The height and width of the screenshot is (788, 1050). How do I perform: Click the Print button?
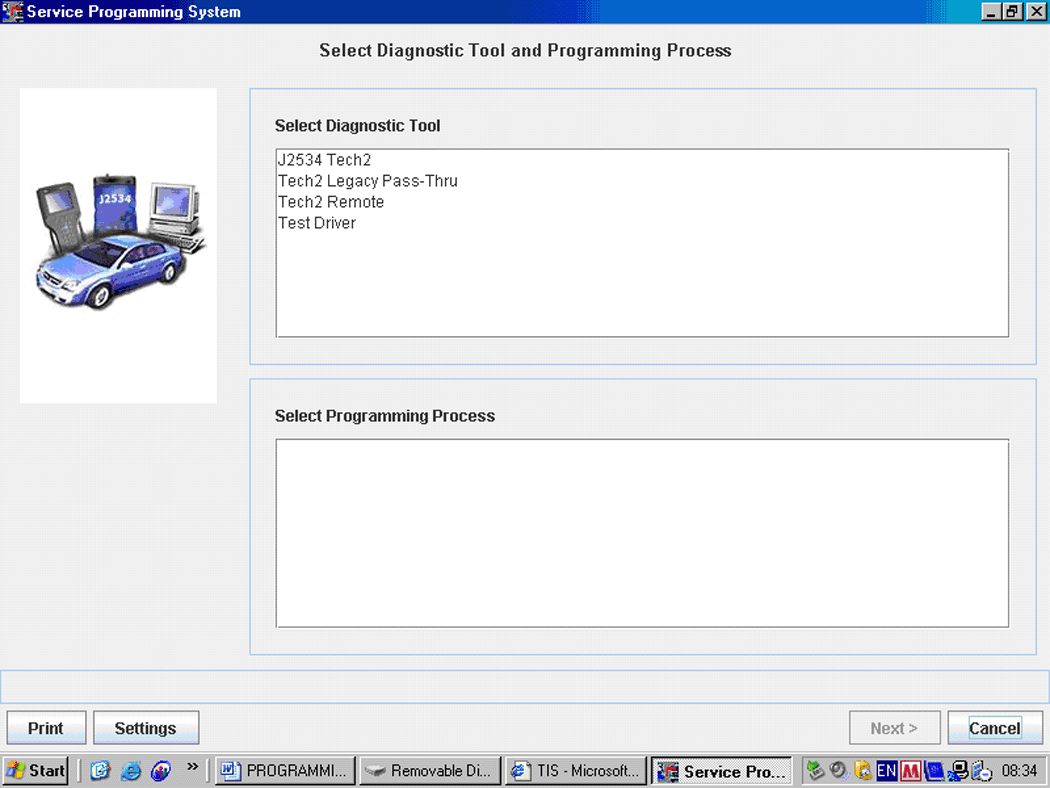coord(46,728)
